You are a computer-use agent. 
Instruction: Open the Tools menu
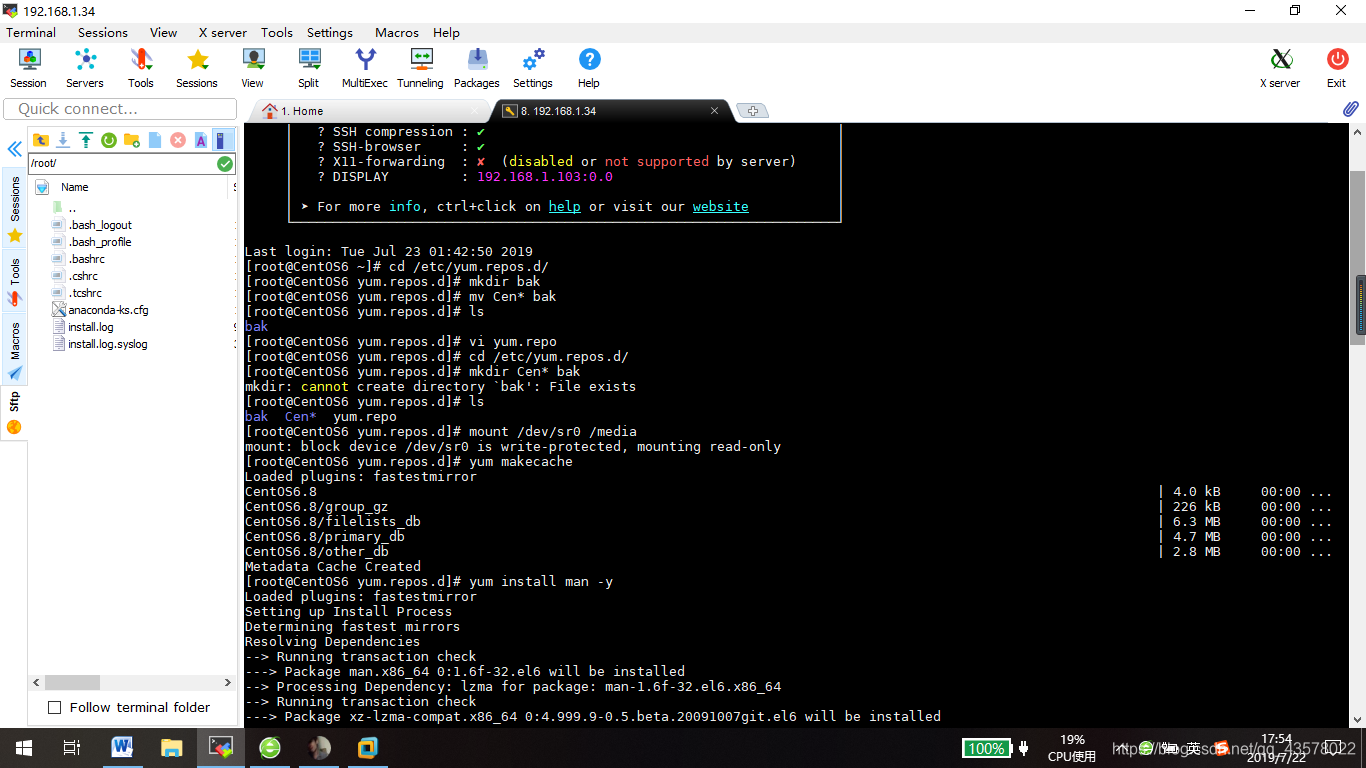click(277, 32)
